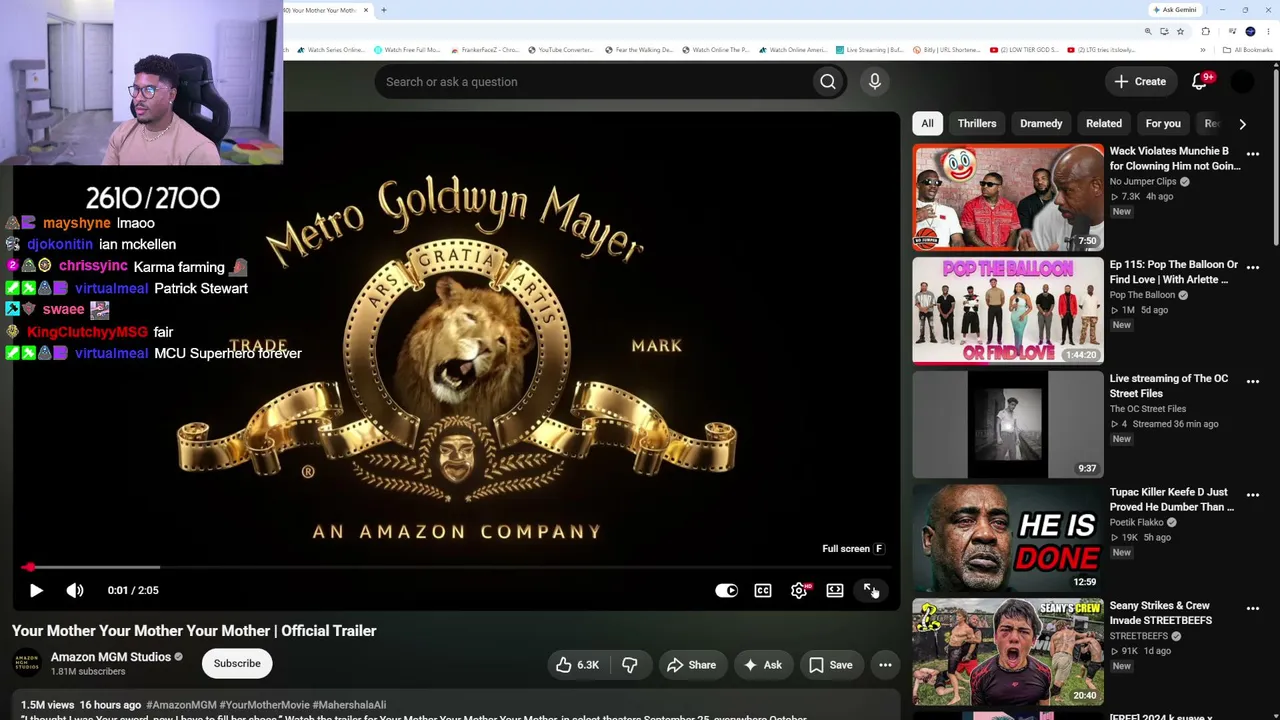Open options for Ep 115 Pop The Balloon
This screenshot has width=1280, height=720.
(x=1253, y=268)
